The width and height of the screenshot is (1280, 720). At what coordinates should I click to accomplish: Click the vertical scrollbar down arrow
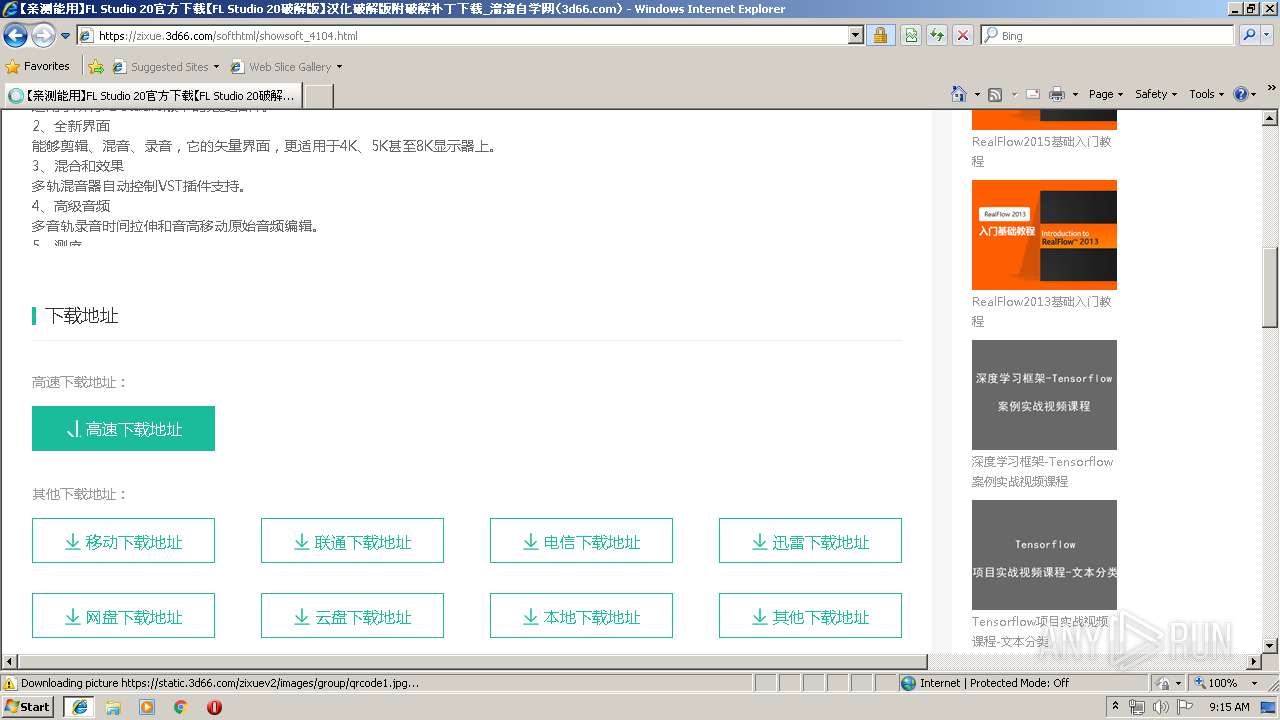pyautogui.click(x=1270, y=646)
